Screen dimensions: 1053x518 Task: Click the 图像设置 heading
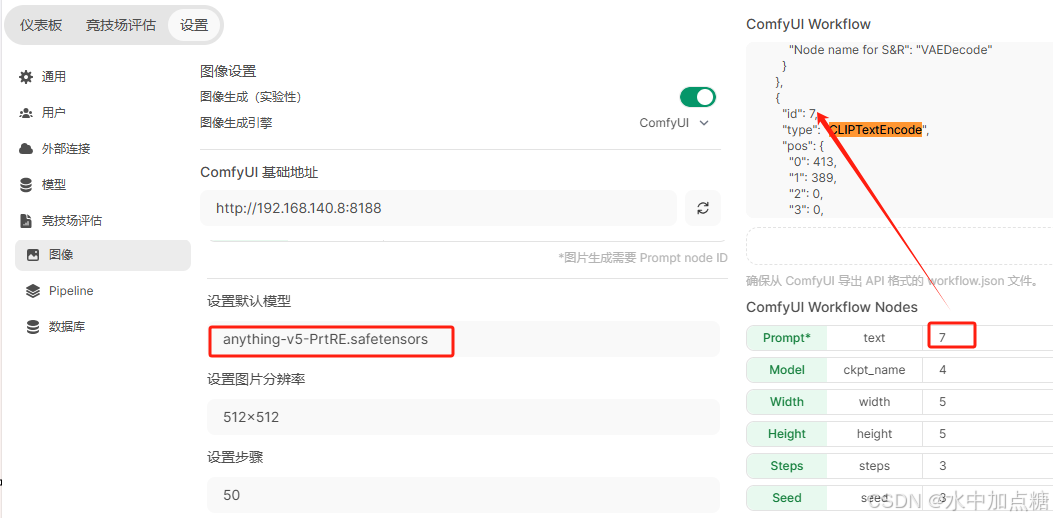[228, 71]
